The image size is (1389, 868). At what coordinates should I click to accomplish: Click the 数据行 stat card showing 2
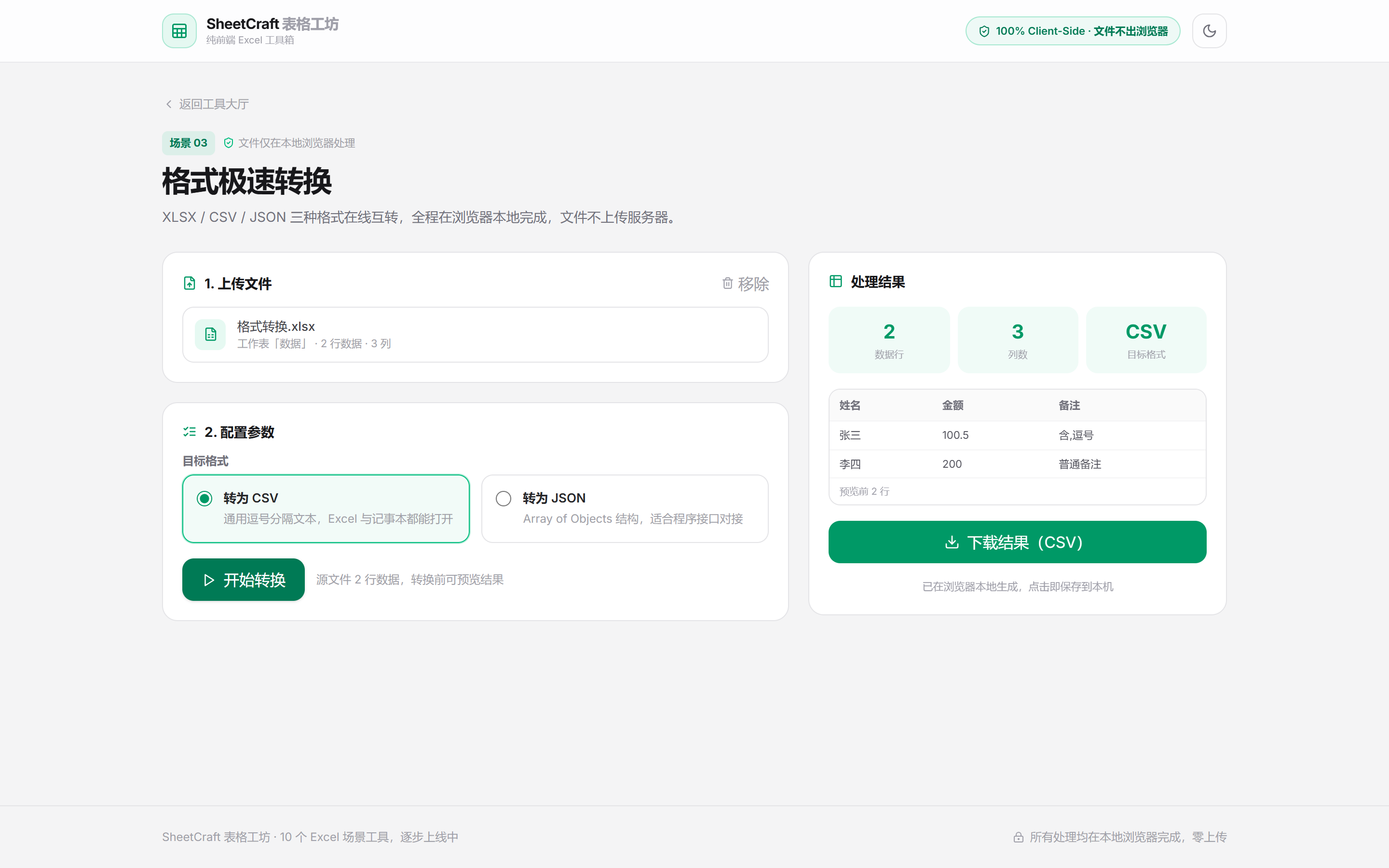click(x=889, y=340)
